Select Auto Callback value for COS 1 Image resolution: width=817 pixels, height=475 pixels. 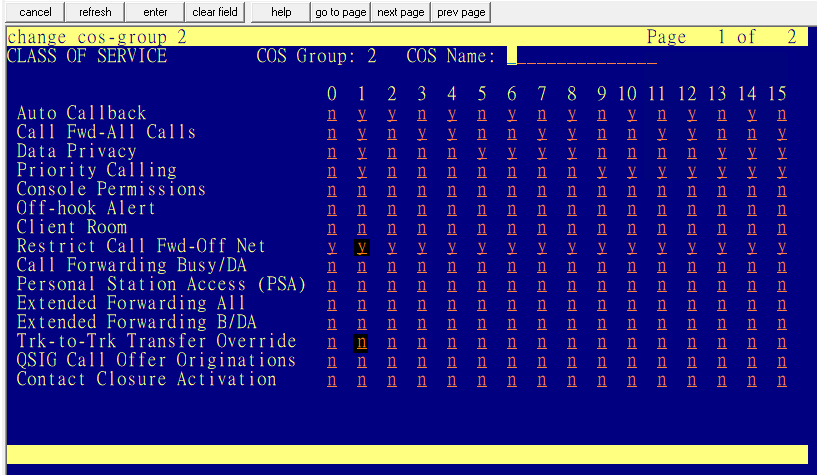coord(362,114)
